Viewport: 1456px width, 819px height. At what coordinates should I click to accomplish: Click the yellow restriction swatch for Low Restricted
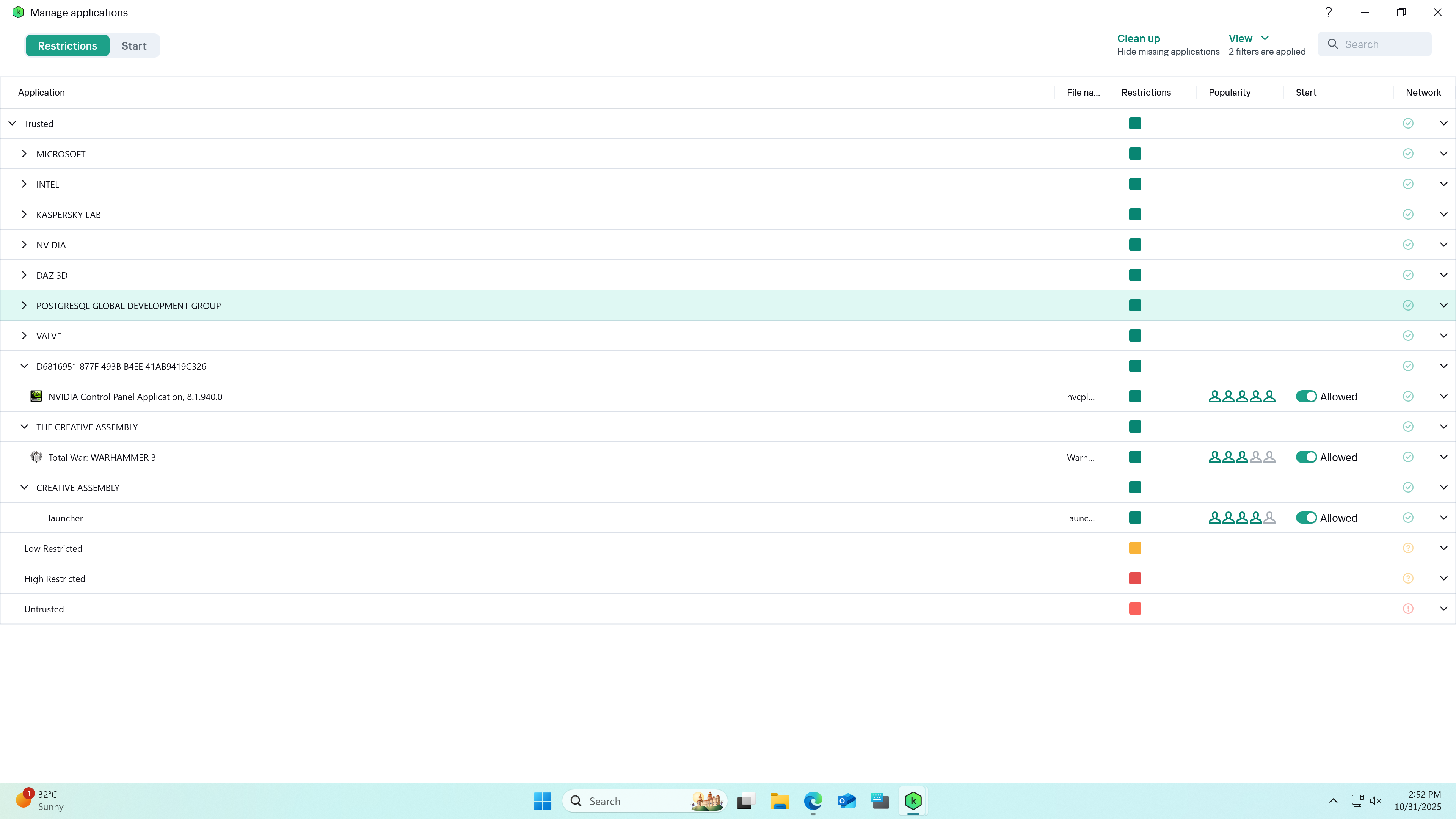[1135, 548]
